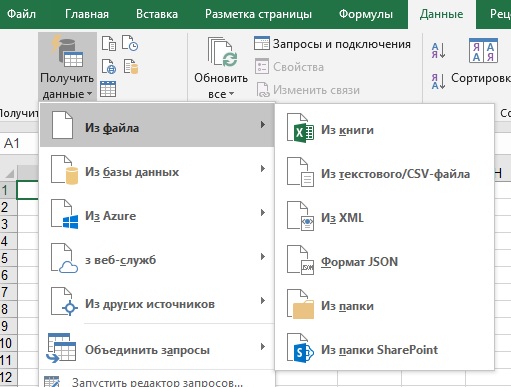The image size is (511, 387).
Task: Expand the Из Azure submenu
Action: point(157,216)
